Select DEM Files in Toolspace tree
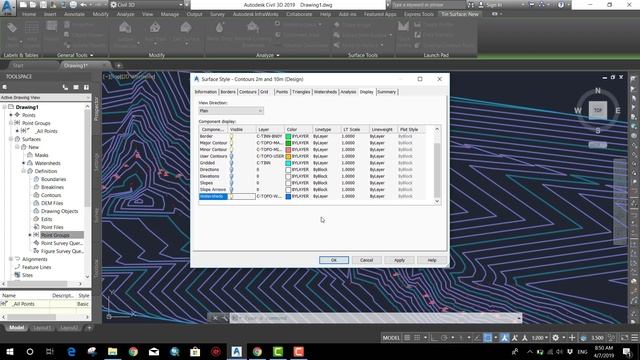The image size is (640, 360). [x=52, y=203]
